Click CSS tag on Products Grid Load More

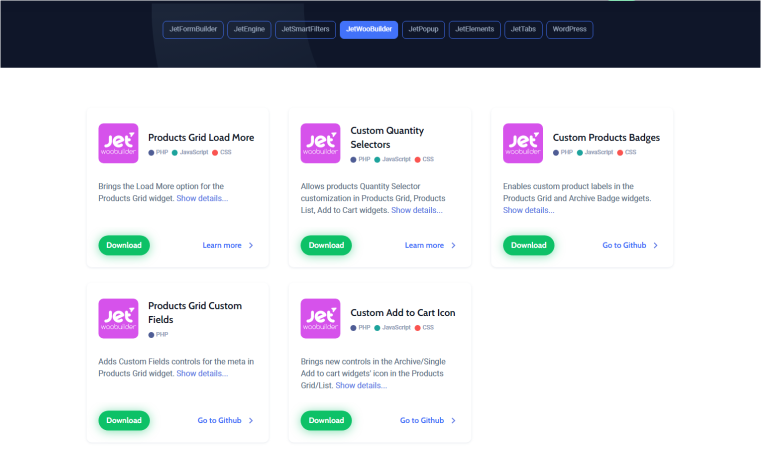tap(222, 152)
